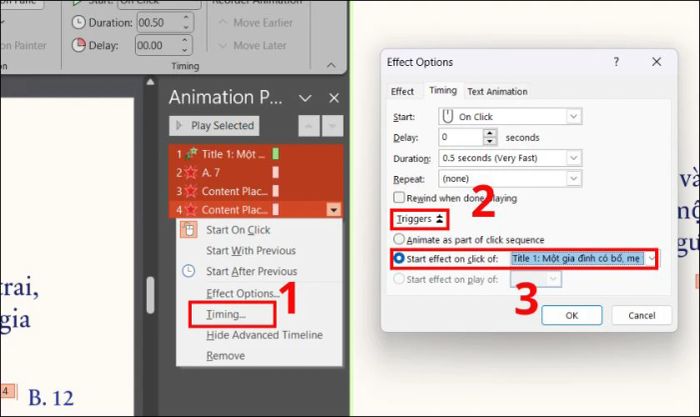700x417 pixels.
Task: Click timeline bar of Title 1 animation
Action: pos(276,154)
